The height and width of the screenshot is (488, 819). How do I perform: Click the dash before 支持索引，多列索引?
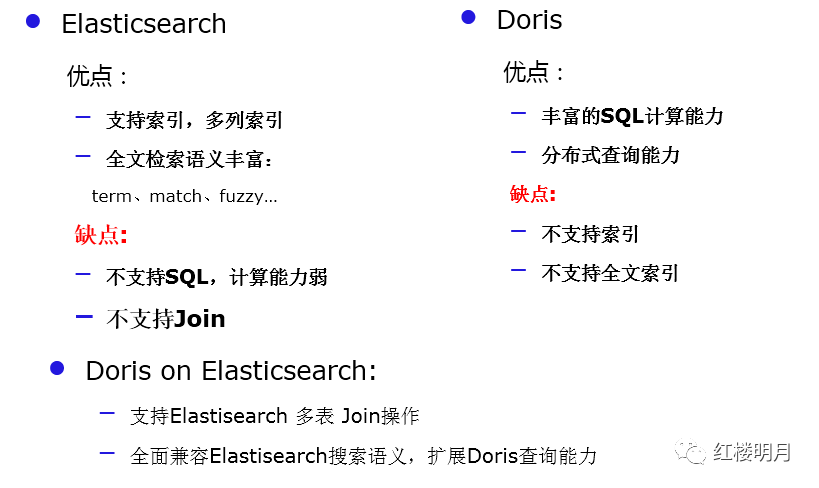(83, 118)
